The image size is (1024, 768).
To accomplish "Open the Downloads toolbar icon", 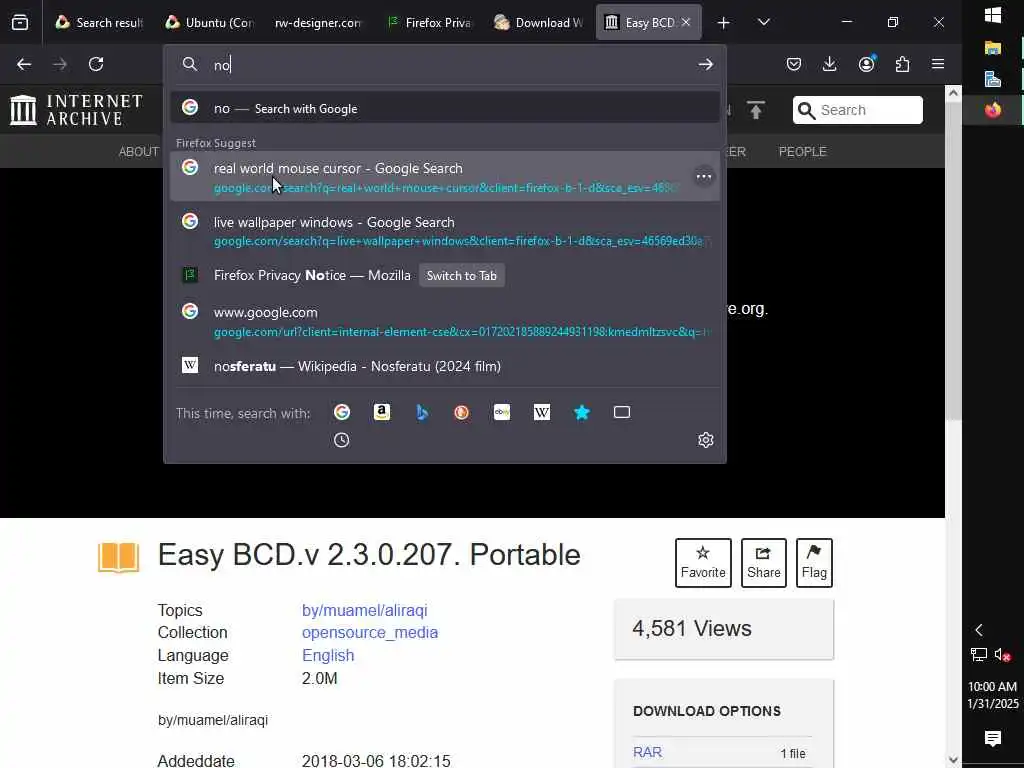I will (x=829, y=64).
